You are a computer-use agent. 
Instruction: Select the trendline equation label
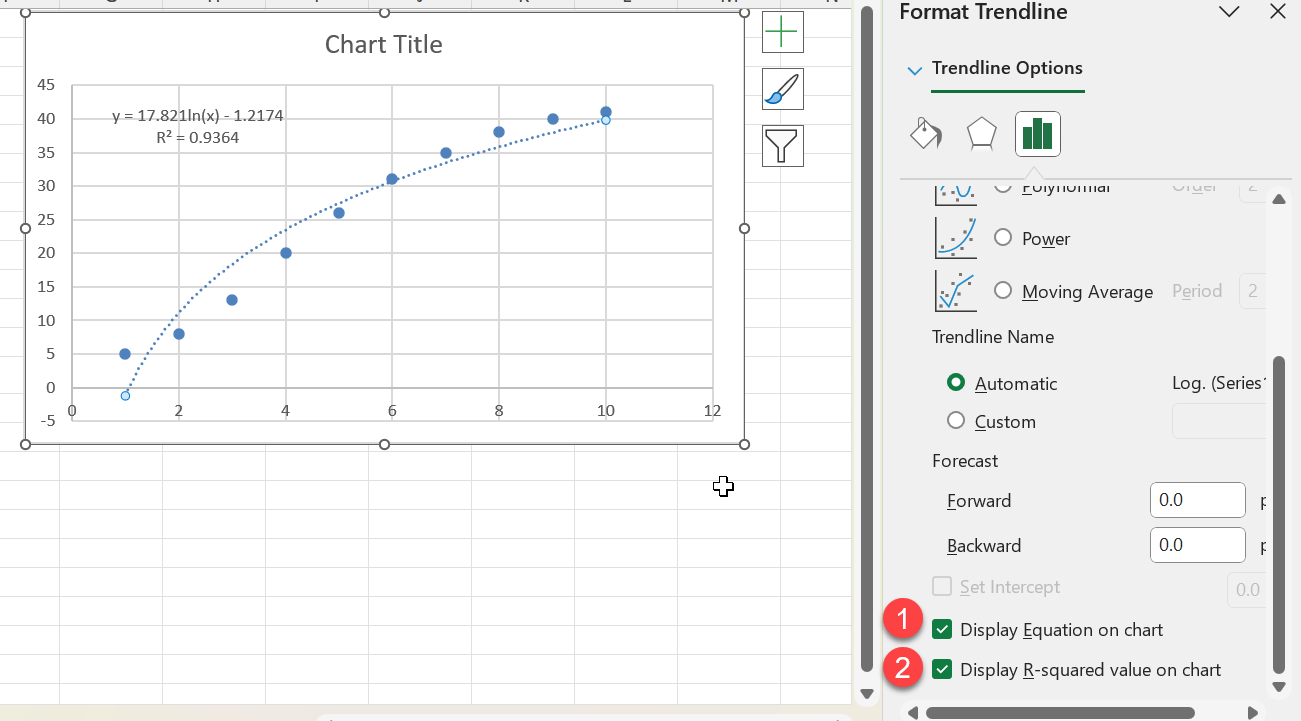(198, 116)
